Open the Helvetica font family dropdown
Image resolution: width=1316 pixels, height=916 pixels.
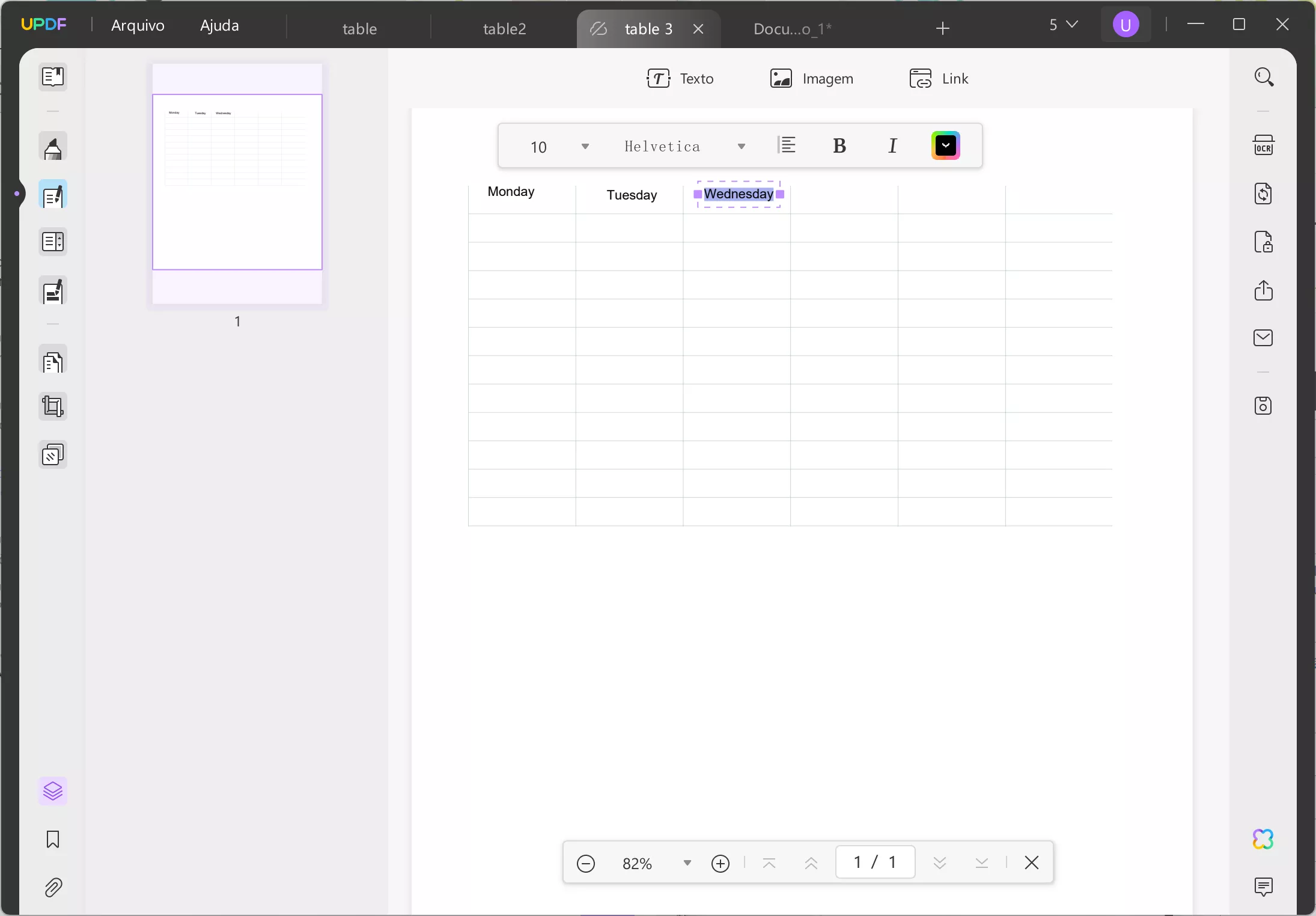pos(741,146)
